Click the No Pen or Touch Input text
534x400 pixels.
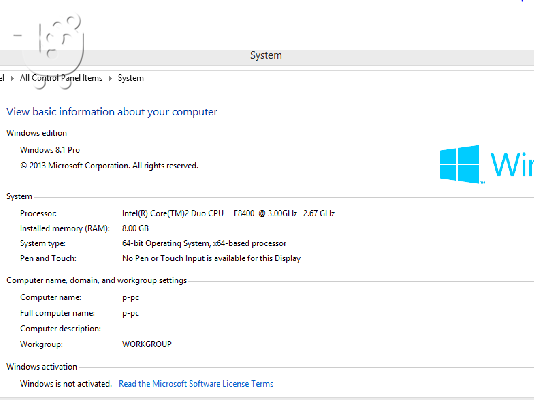point(211,258)
